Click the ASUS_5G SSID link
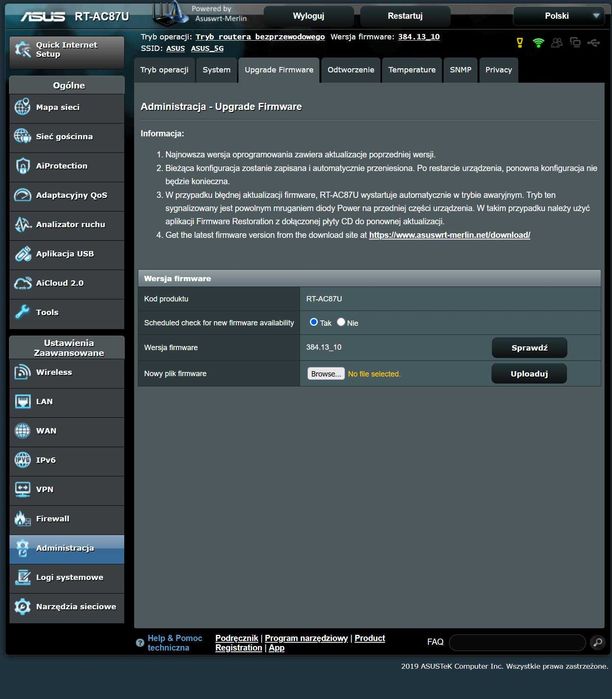Image resolution: width=612 pixels, height=699 pixels. [x=207, y=49]
